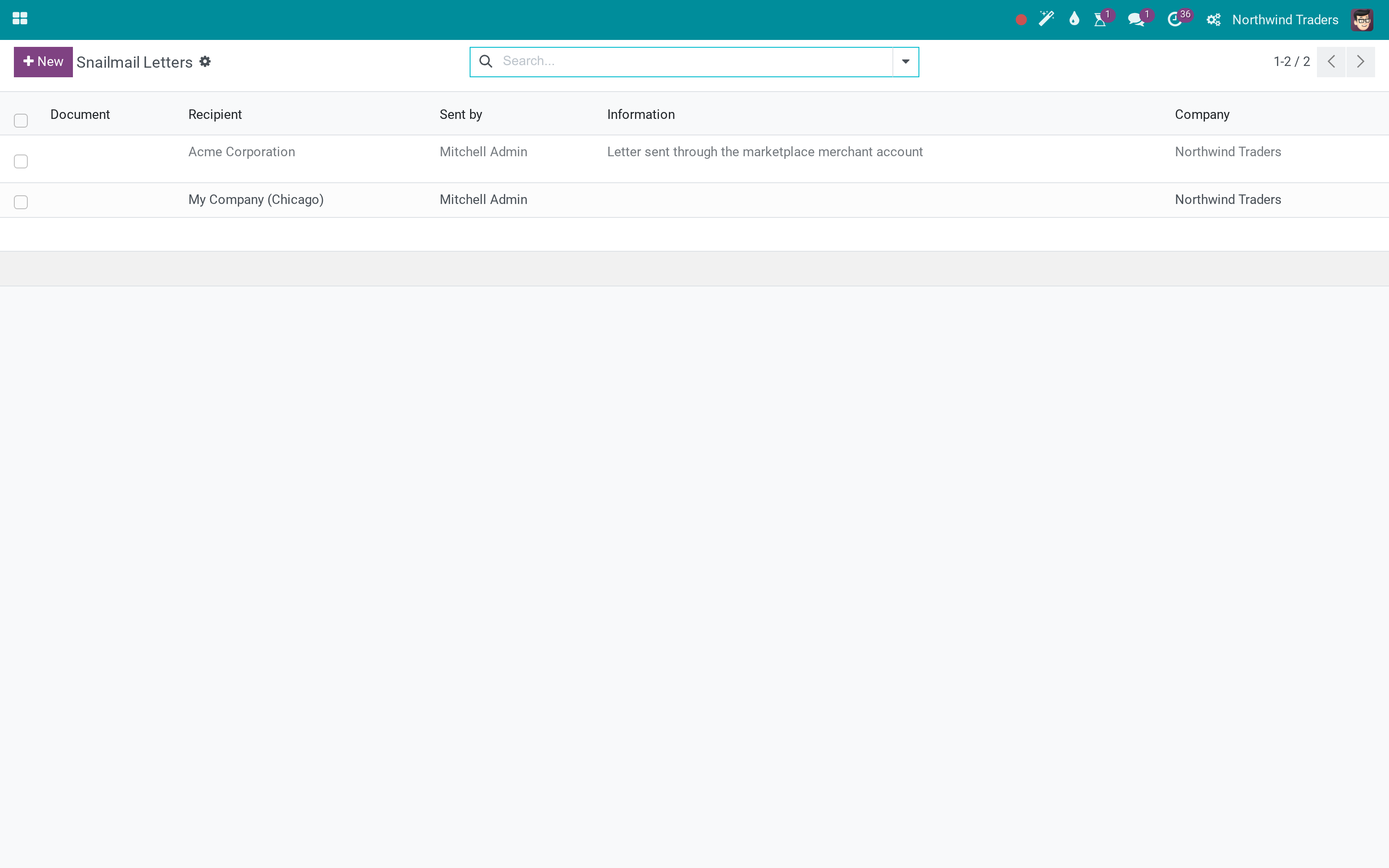Tick the My Company (Chicago) row checkbox
1389x868 pixels.
click(21, 202)
